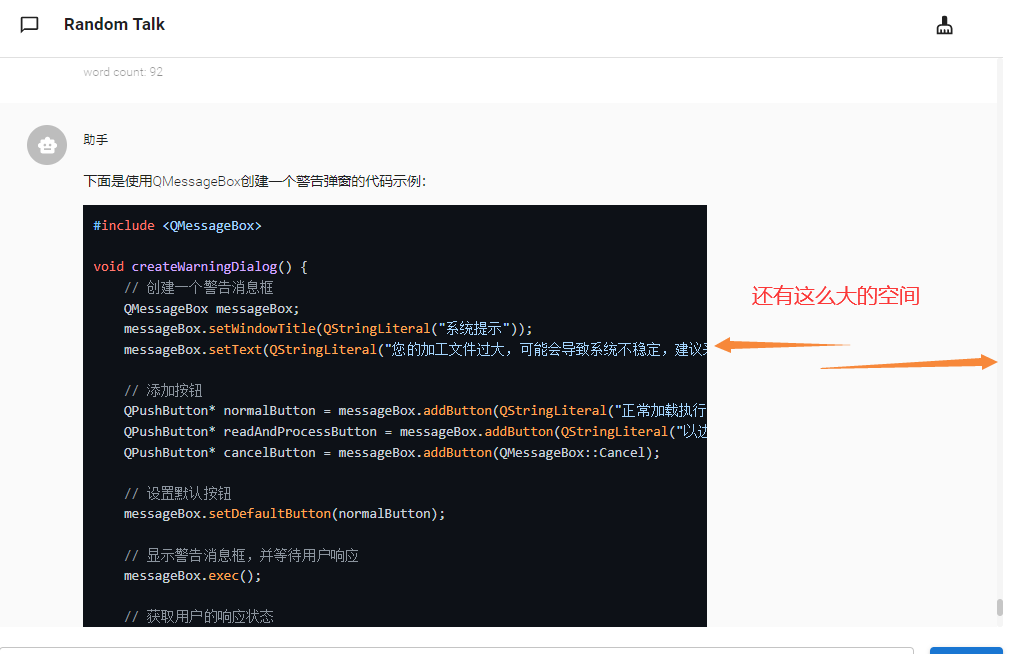Click the comment "// 获取用户的响应状态"
The image size is (1021, 654).
click(x=199, y=616)
